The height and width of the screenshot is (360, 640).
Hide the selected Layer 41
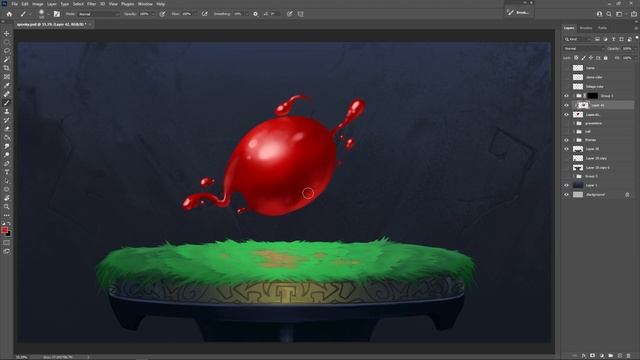coord(566,105)
